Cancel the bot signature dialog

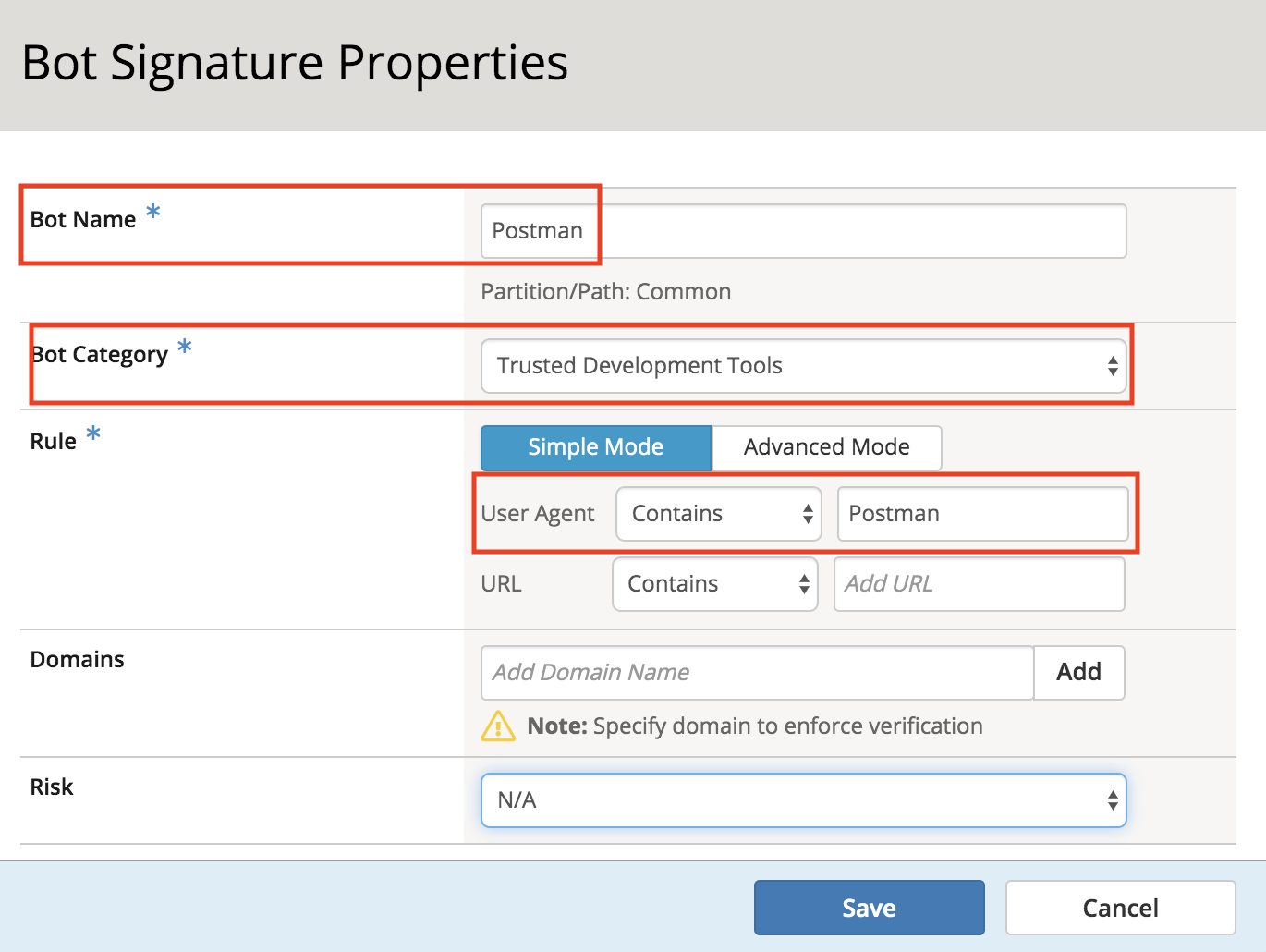click(1120, 908)
